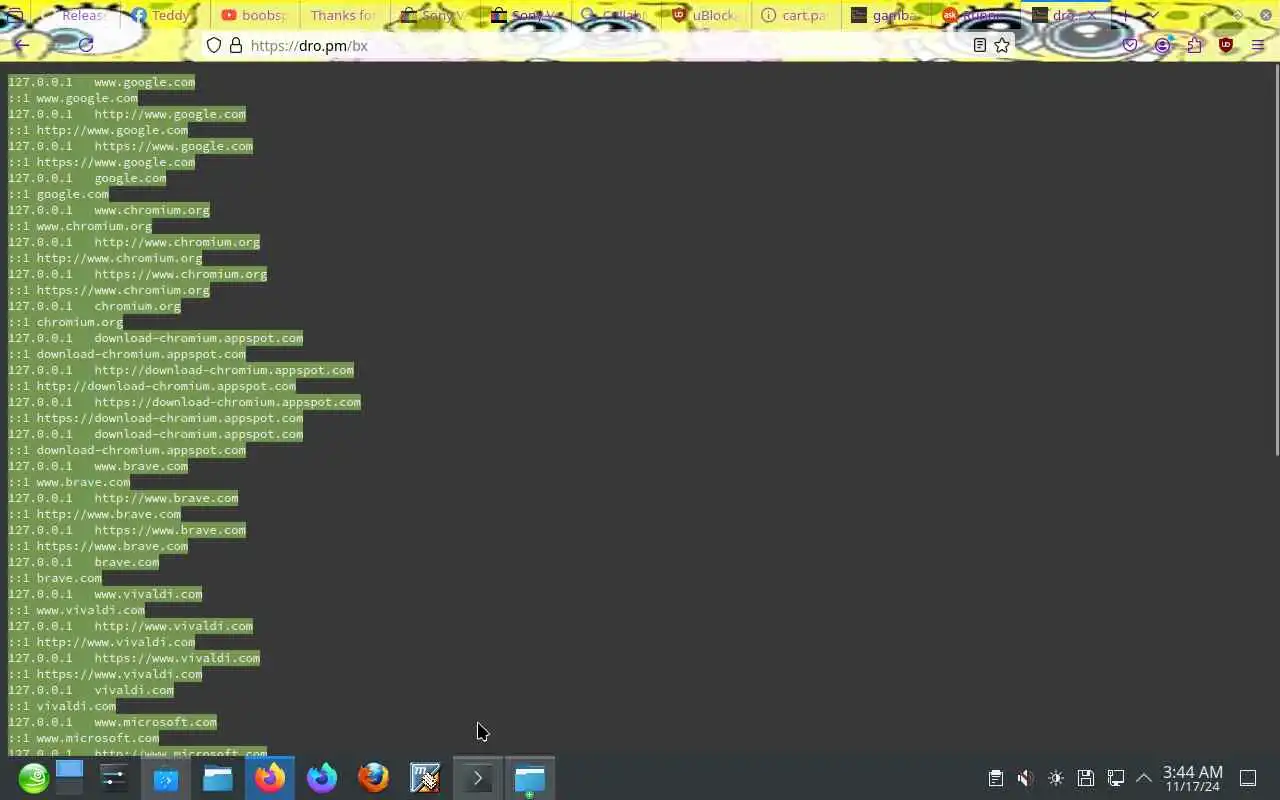The width and height of the screenshot is (1280, 800).
Task: Click line '127.0.0.1 www.vivaldi.com'
Action: click(105, 594)
